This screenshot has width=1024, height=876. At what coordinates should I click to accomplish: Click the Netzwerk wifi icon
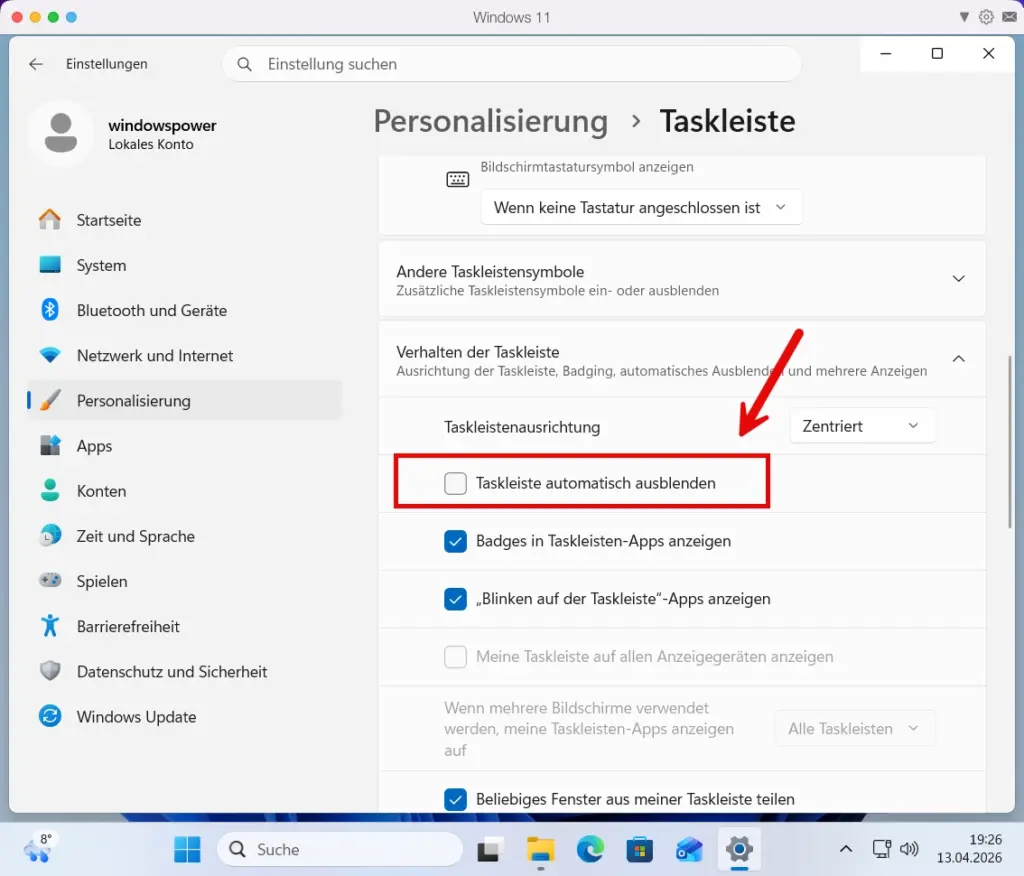50,355
